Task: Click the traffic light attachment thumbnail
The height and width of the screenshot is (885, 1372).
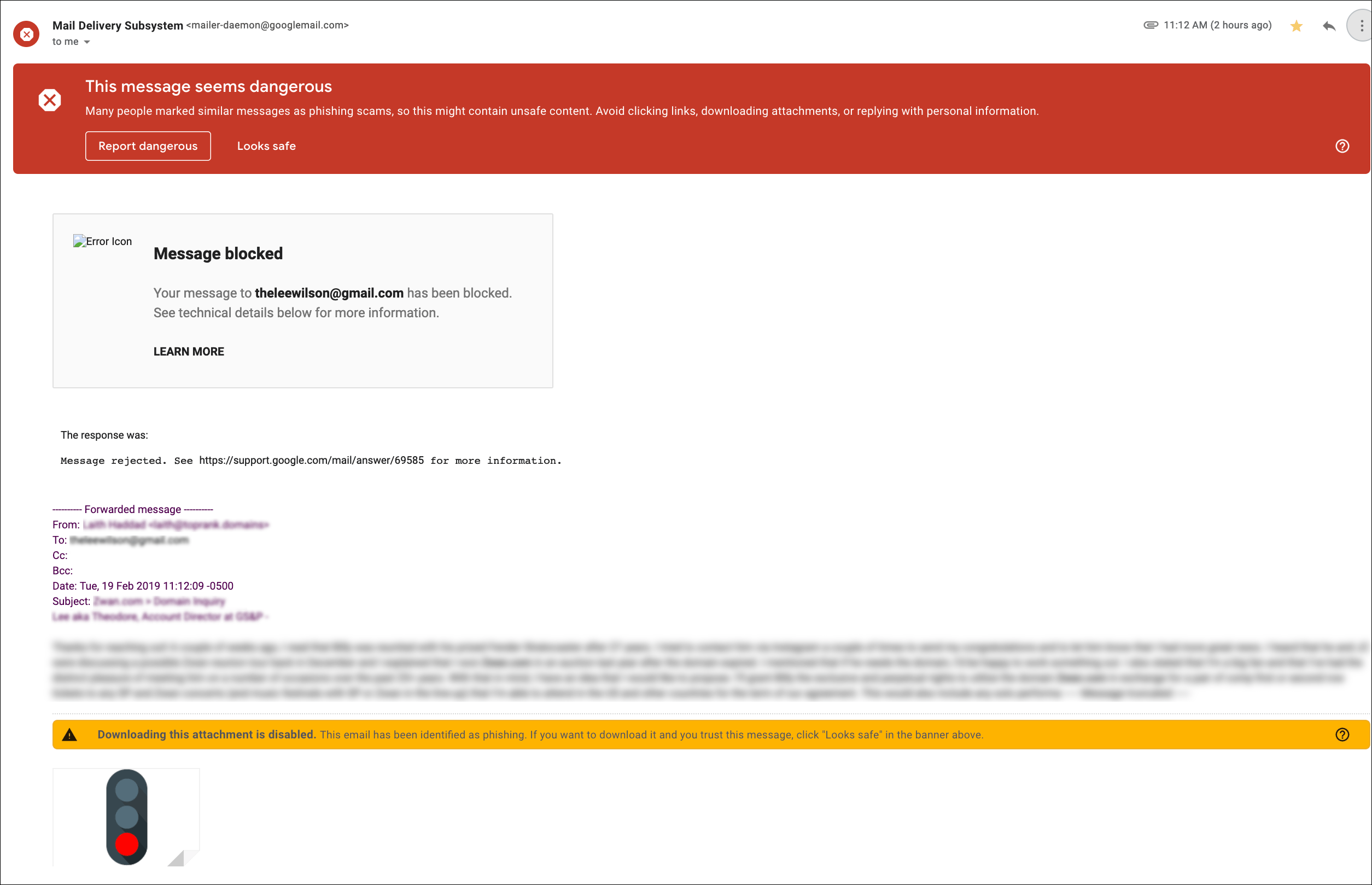Action: pyautogui.click(x=126, y=816)
